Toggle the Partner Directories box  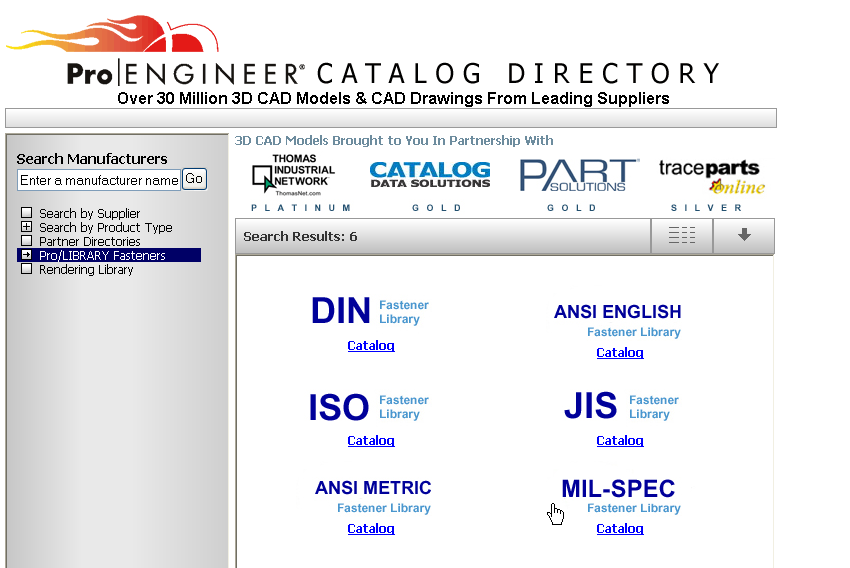[x=27, y=241]
